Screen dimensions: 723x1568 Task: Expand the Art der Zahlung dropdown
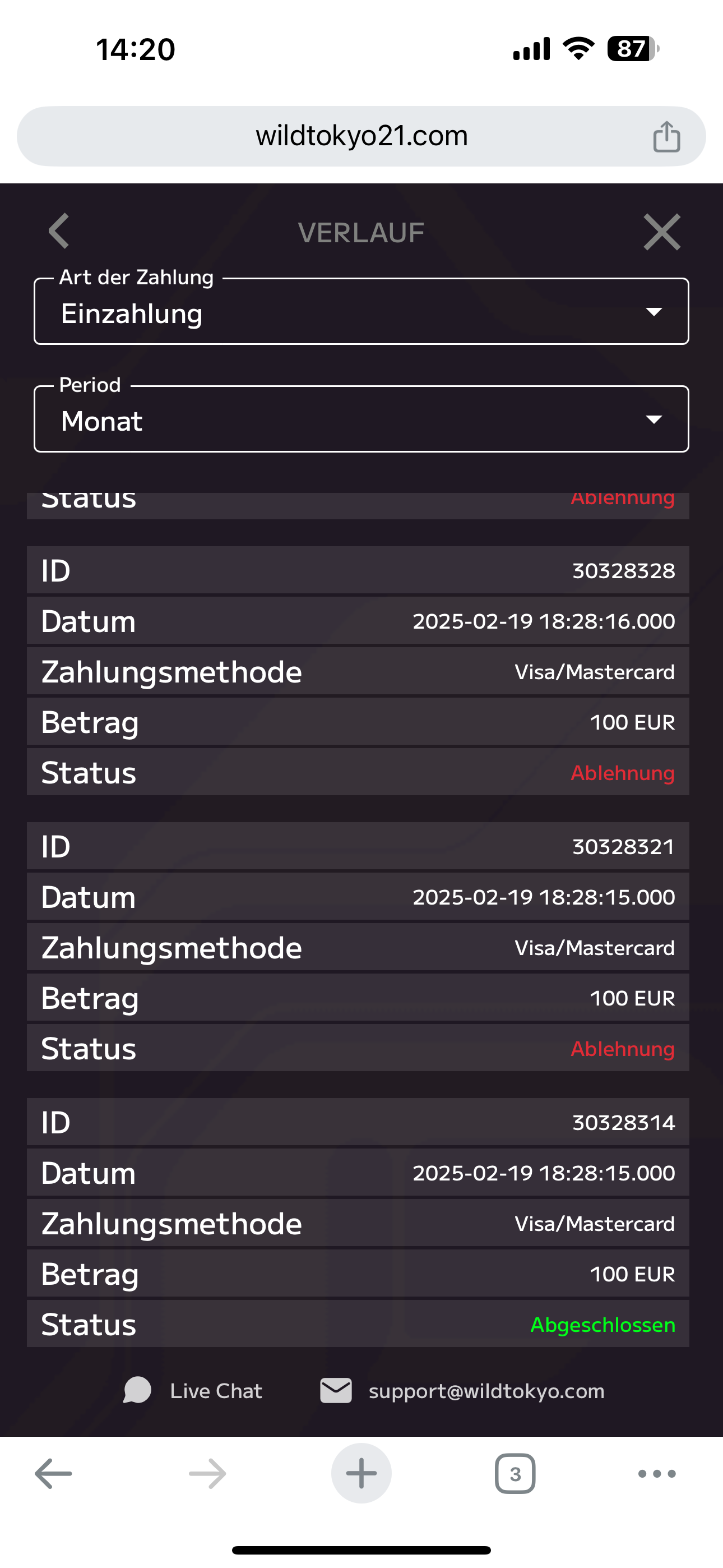tap(361, 312)
